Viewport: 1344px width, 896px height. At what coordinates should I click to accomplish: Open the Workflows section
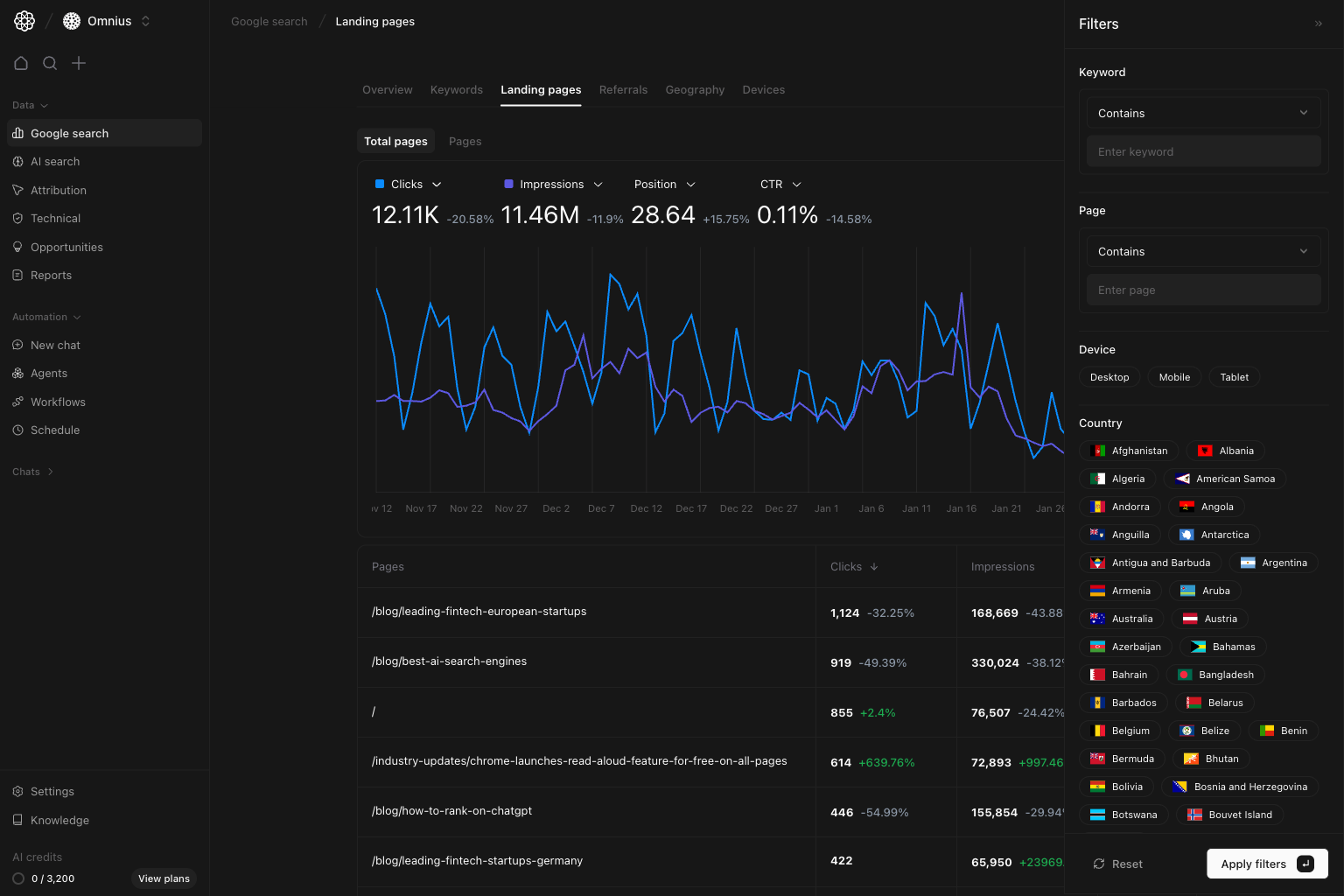[59, 402]
